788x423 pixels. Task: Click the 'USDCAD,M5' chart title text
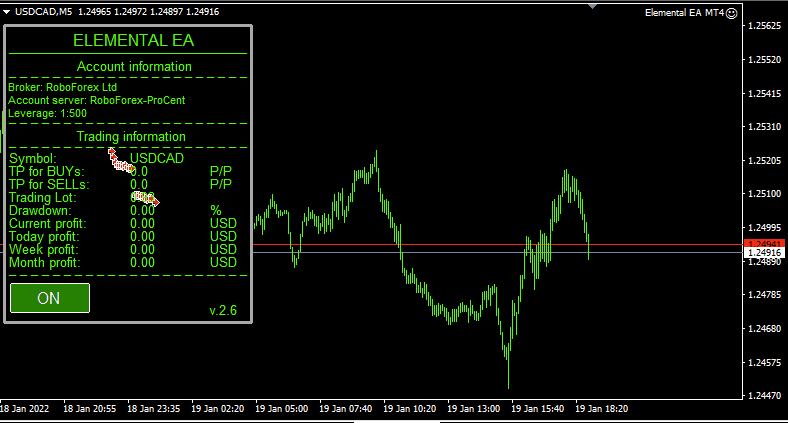pyautogui.click(x=44, y=12)
